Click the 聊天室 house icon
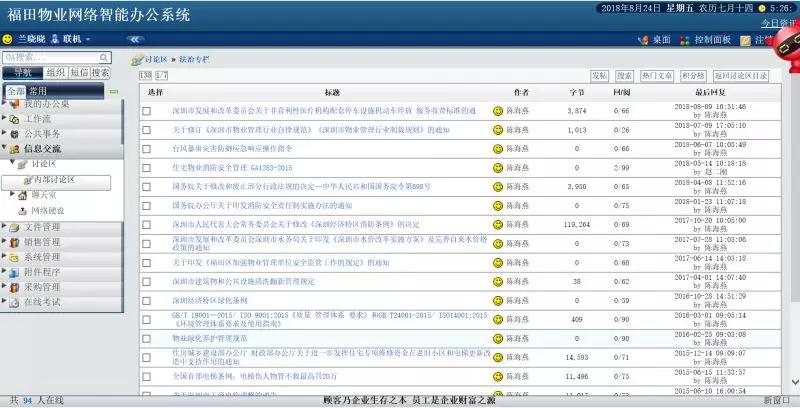 [22, 195]
